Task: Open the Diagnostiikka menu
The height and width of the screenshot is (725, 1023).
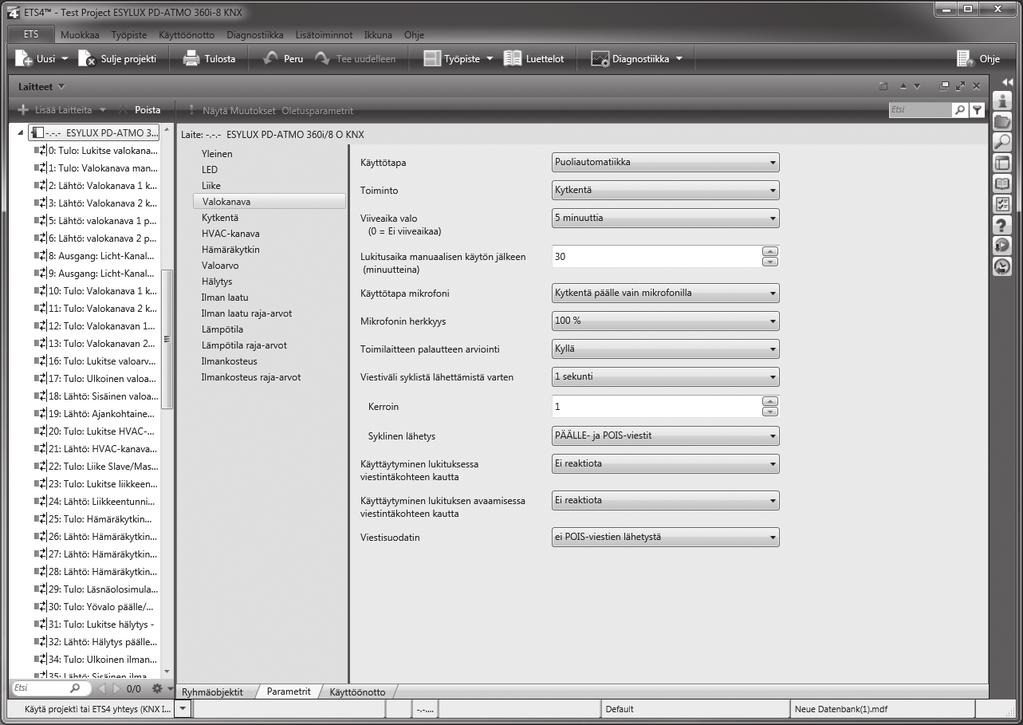Action: [255, 35]
